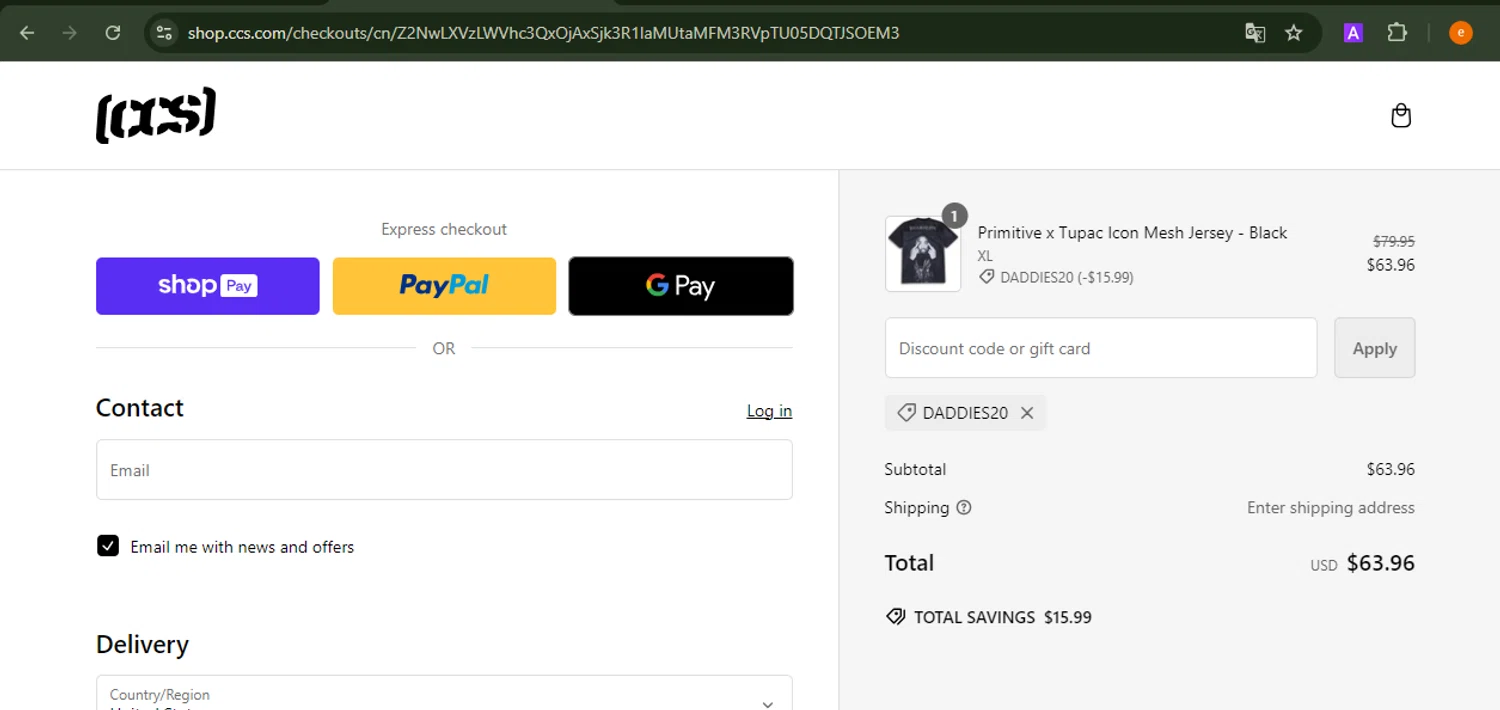This screenshot has height=710, width=1500.
Task: Pay with Shop Pay
Action: [x=208, y=286]
